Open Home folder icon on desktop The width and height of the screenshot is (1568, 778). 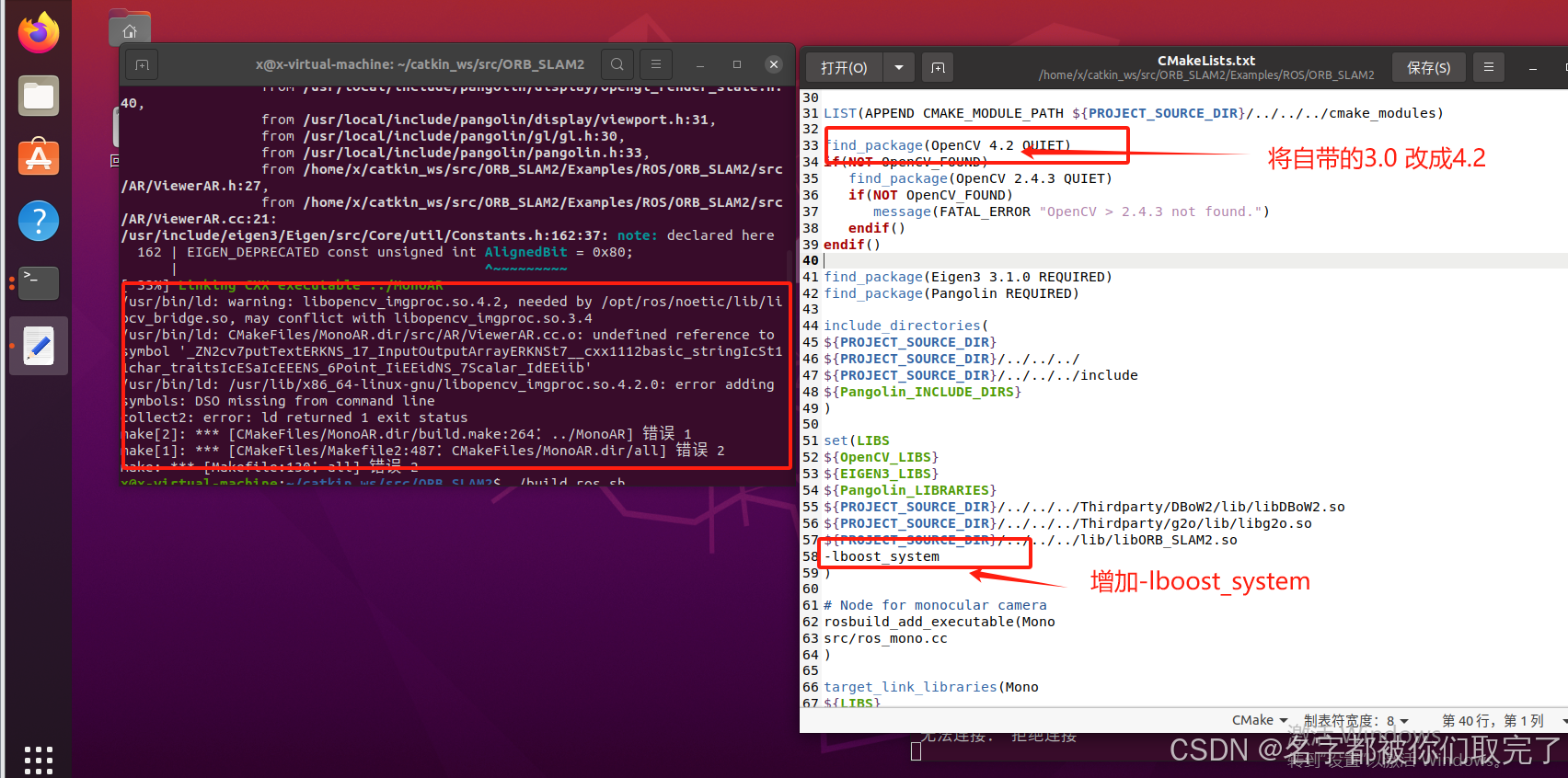(x=130, y=29)
